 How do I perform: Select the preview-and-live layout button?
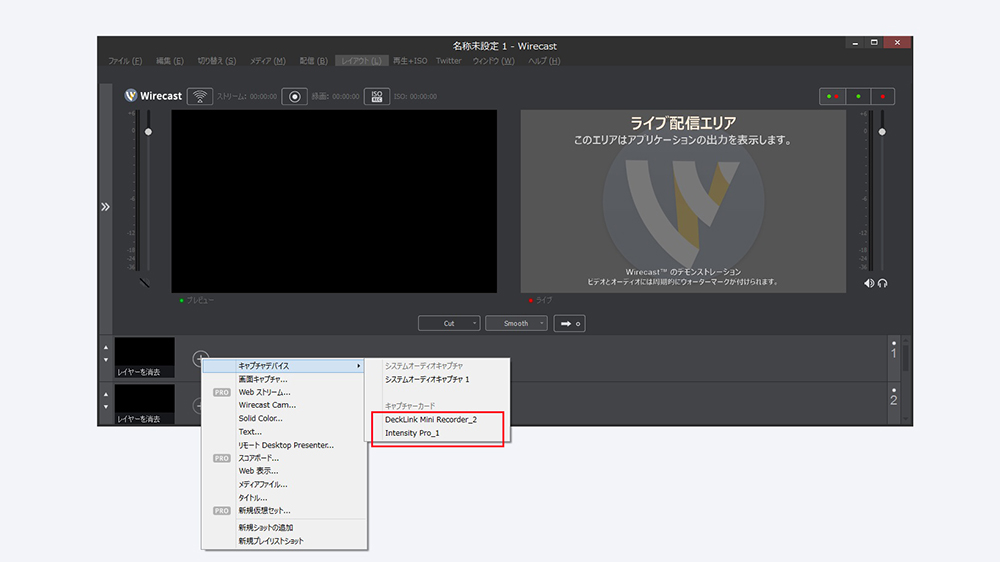[x=832, y=96]
